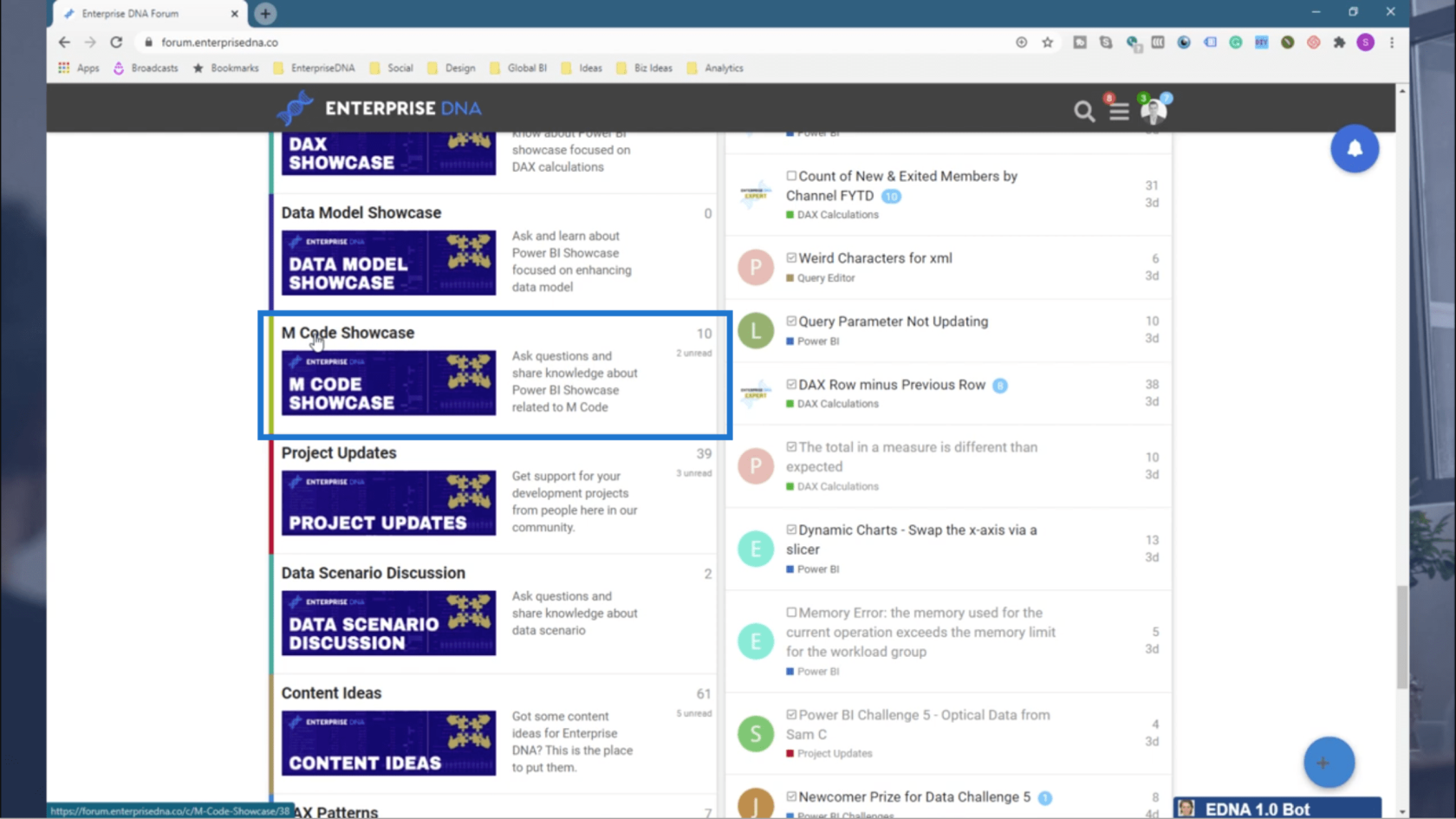Reload the page with refresh icon
Image resolution: width=1456 pixels, height=819 pixels.
pos(116,42)
